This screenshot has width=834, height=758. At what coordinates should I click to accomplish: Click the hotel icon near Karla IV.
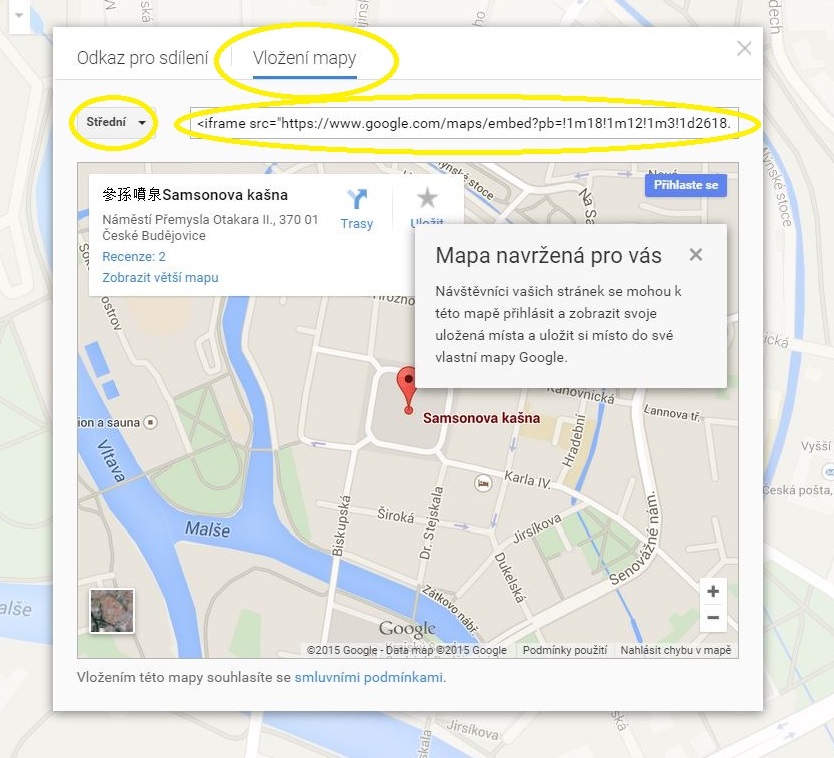point(482,484)
